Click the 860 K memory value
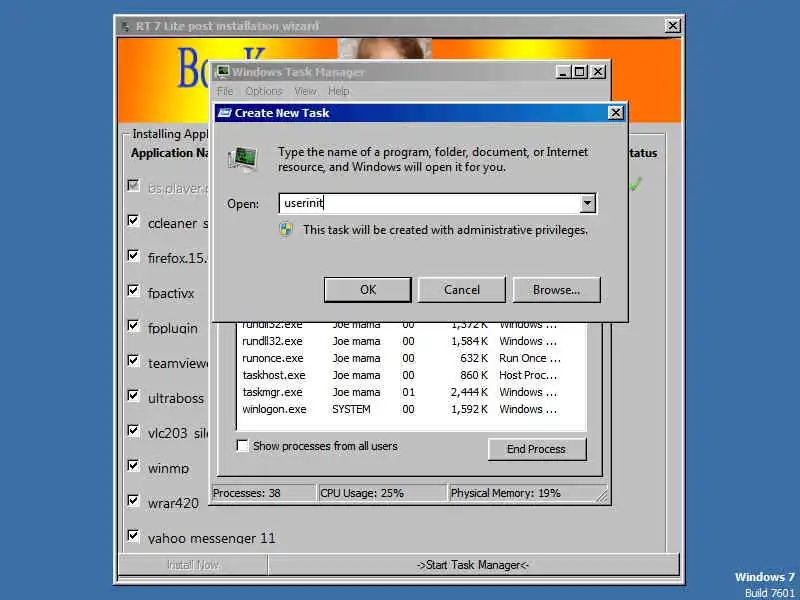This screenshot has height=600, width=800. [473, 375]
